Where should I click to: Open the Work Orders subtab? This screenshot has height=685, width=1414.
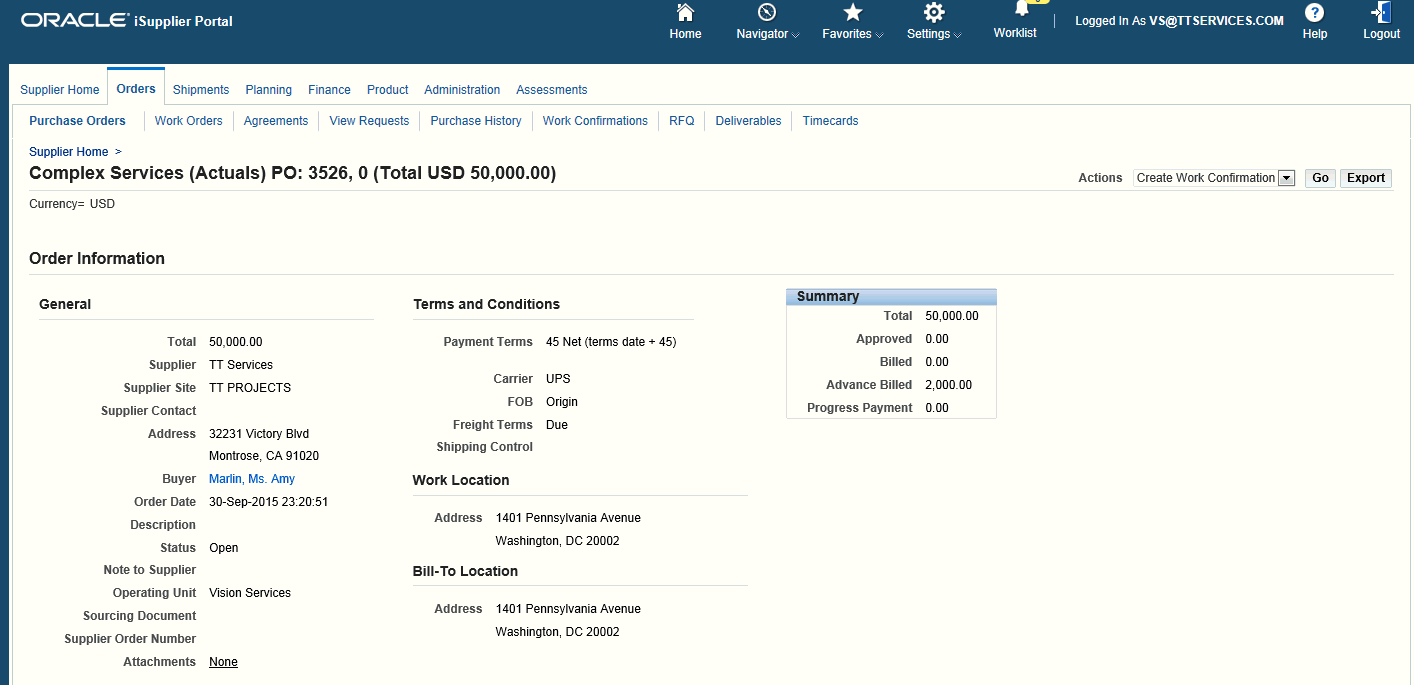click(189, 121)
